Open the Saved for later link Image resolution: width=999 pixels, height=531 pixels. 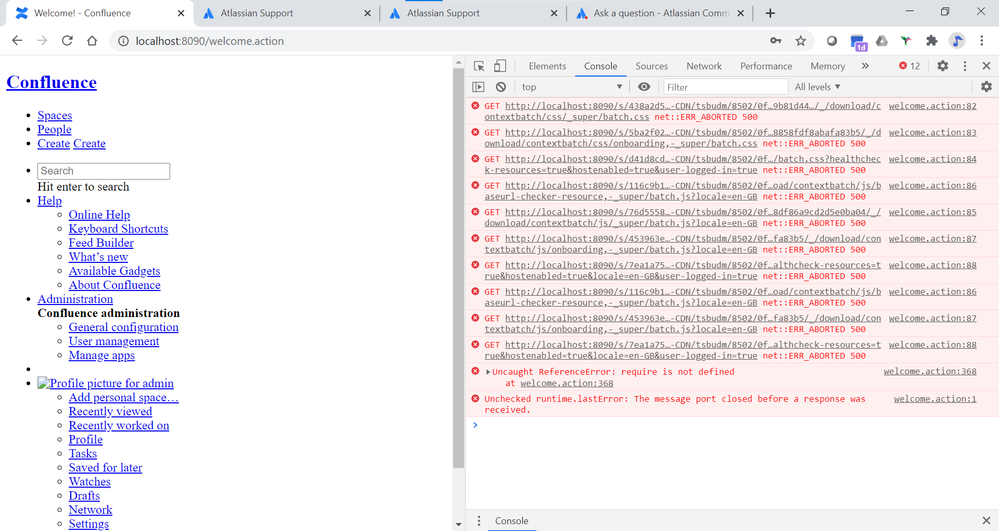(x=105, y=467)
